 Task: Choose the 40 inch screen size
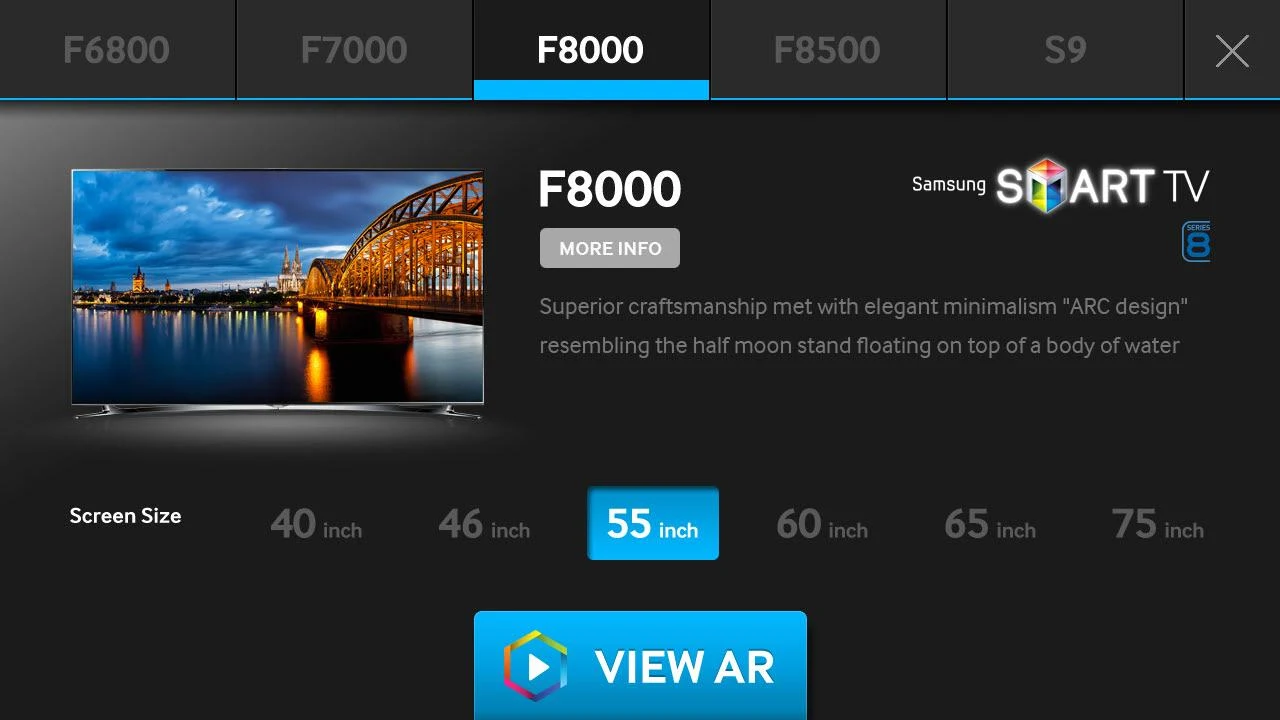(316, 524)
